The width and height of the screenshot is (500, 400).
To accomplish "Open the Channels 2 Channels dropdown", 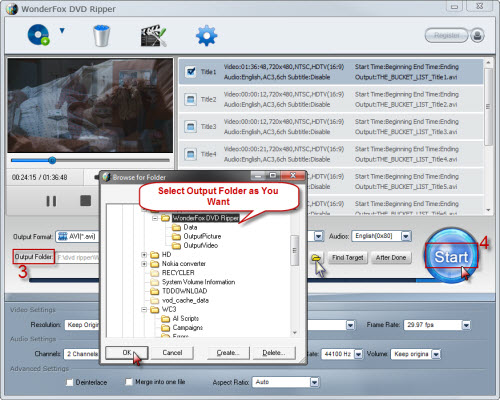I will coord(82,354).
